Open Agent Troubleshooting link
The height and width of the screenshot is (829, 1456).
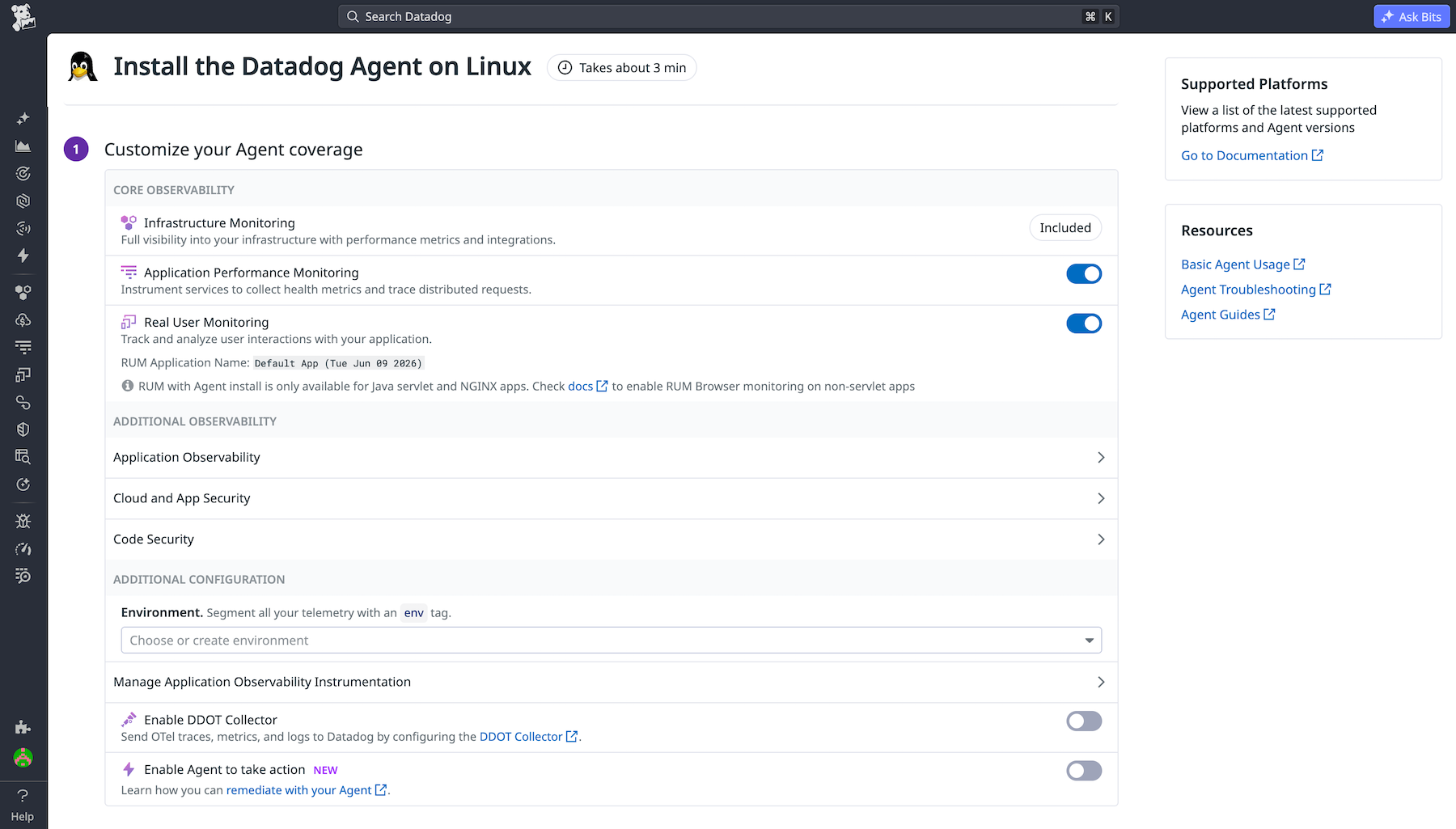(1256, 290)
